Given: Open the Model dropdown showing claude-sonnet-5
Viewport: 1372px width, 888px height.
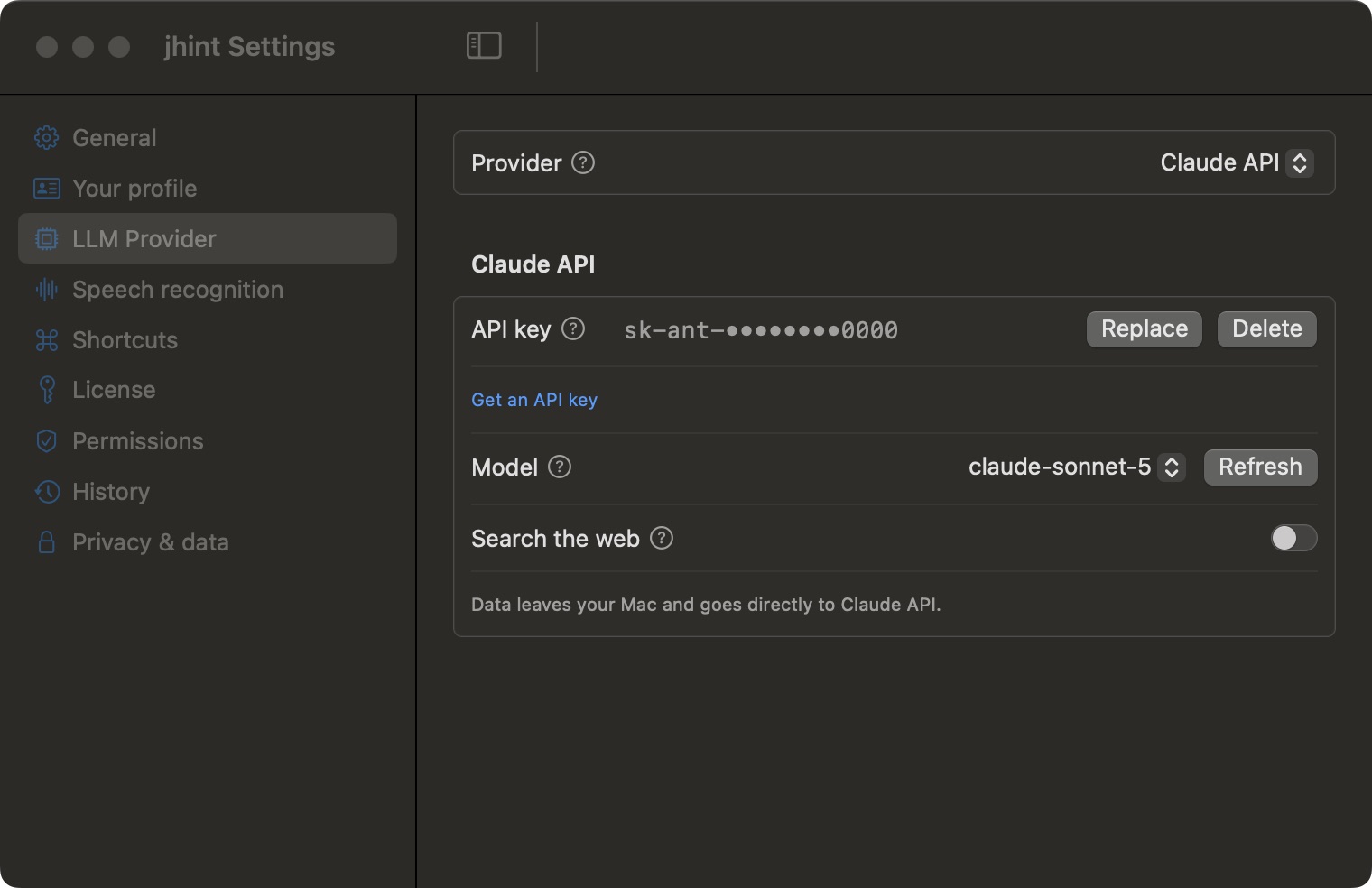Looking at the screenshot, I should (x=1076, y=467).
